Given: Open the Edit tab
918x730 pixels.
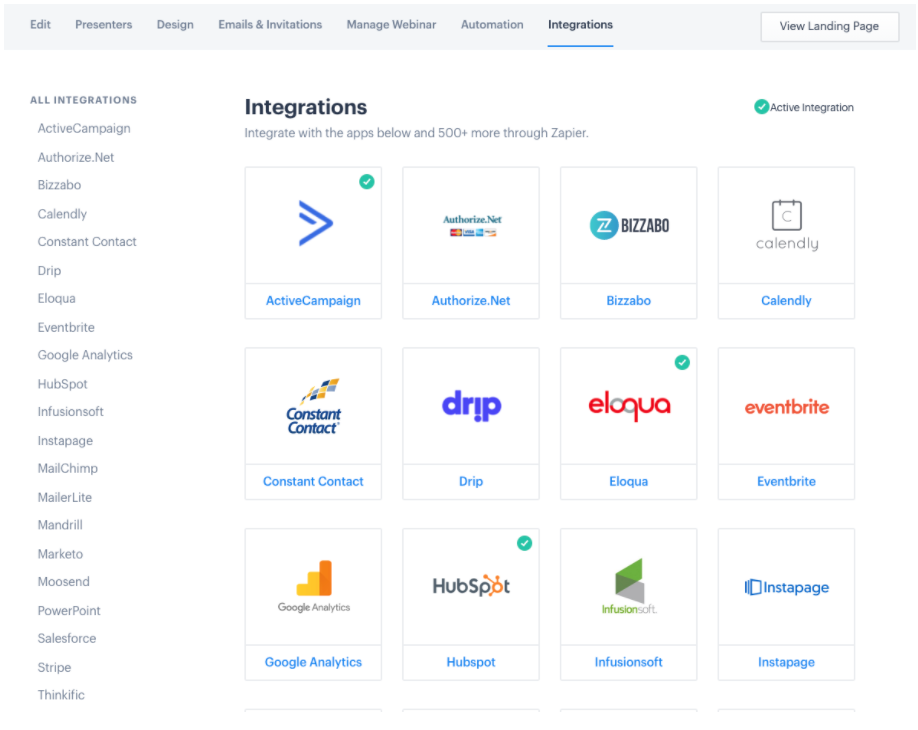Looking at the screenshot, I should [40, 25].
